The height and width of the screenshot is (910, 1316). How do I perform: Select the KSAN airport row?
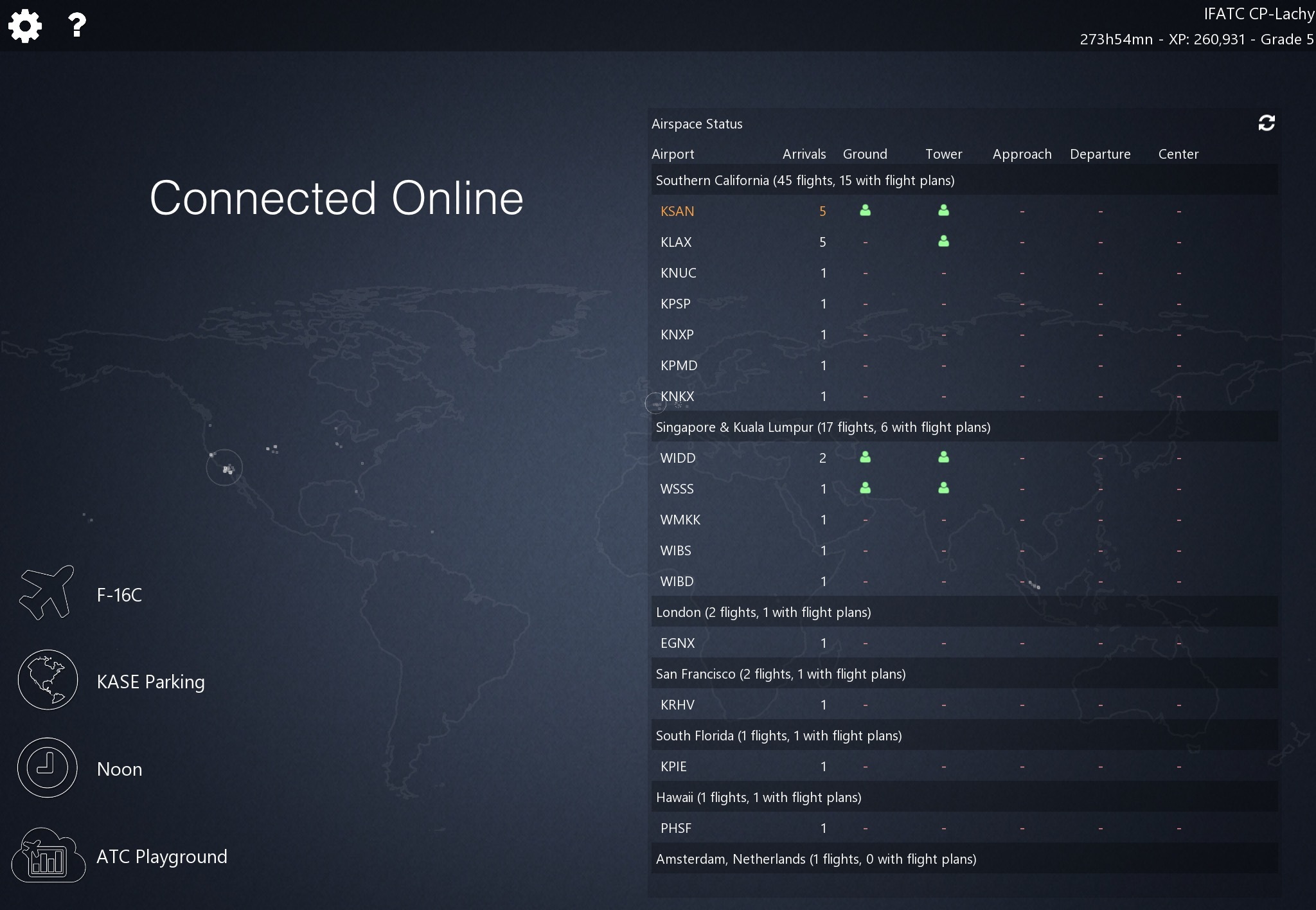pos(677,211)
